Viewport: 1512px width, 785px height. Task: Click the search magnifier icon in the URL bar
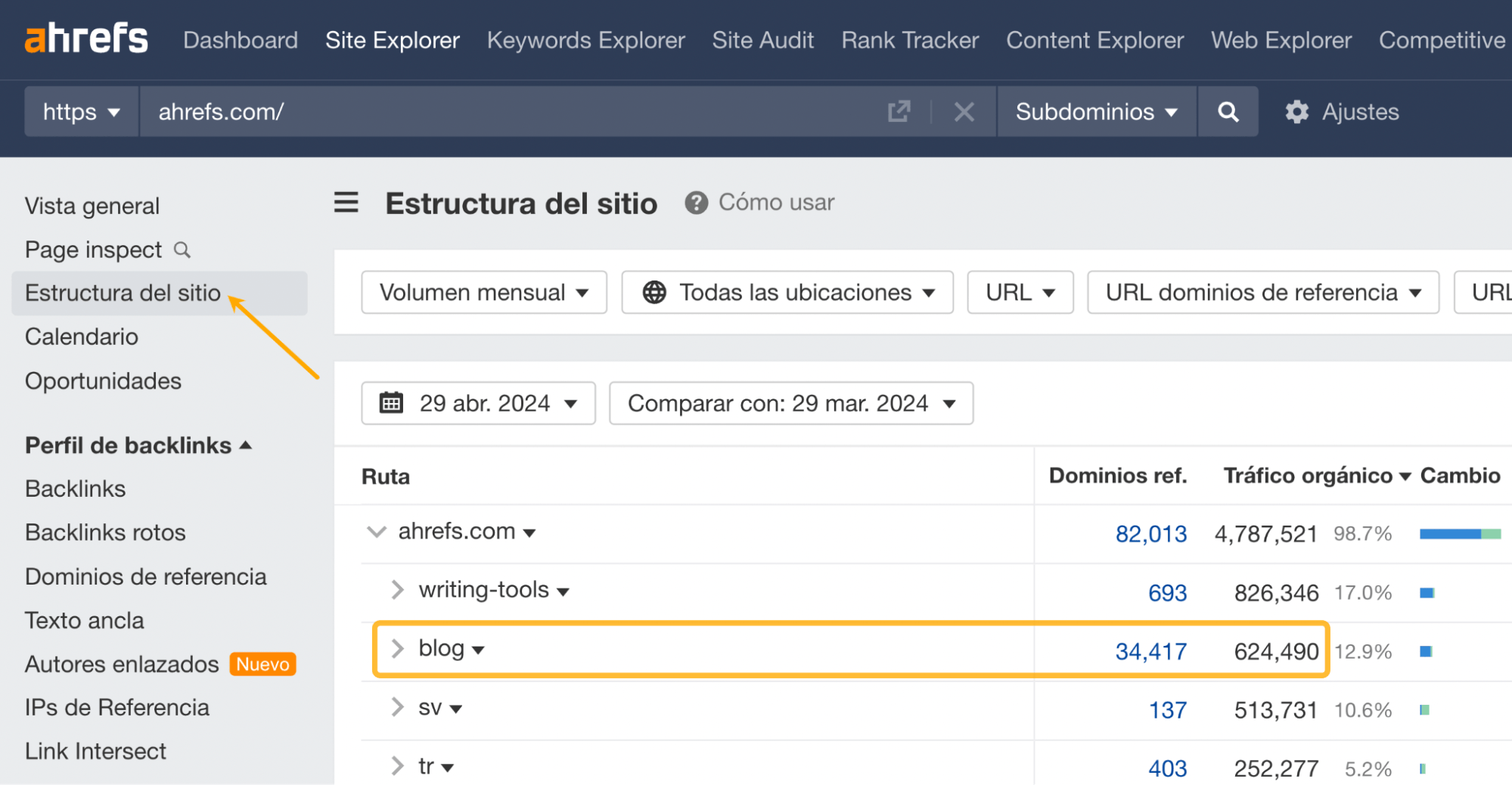click(x=1228, y=111)
